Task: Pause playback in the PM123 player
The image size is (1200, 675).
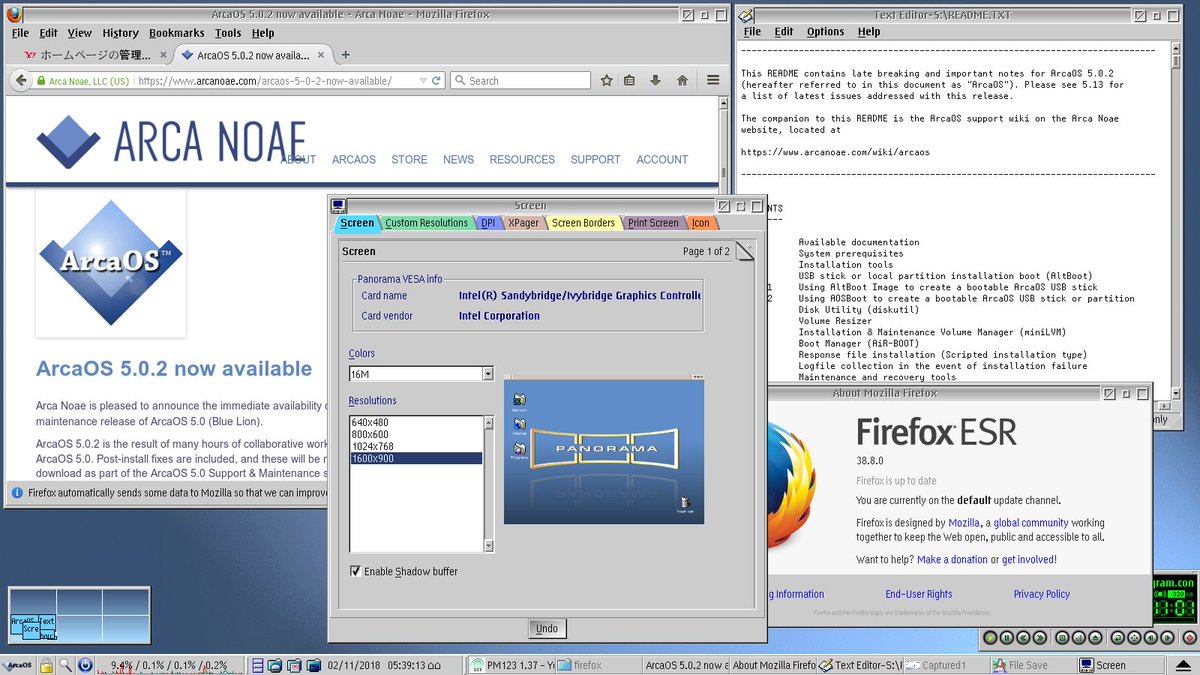Action: click(1007, 636)
